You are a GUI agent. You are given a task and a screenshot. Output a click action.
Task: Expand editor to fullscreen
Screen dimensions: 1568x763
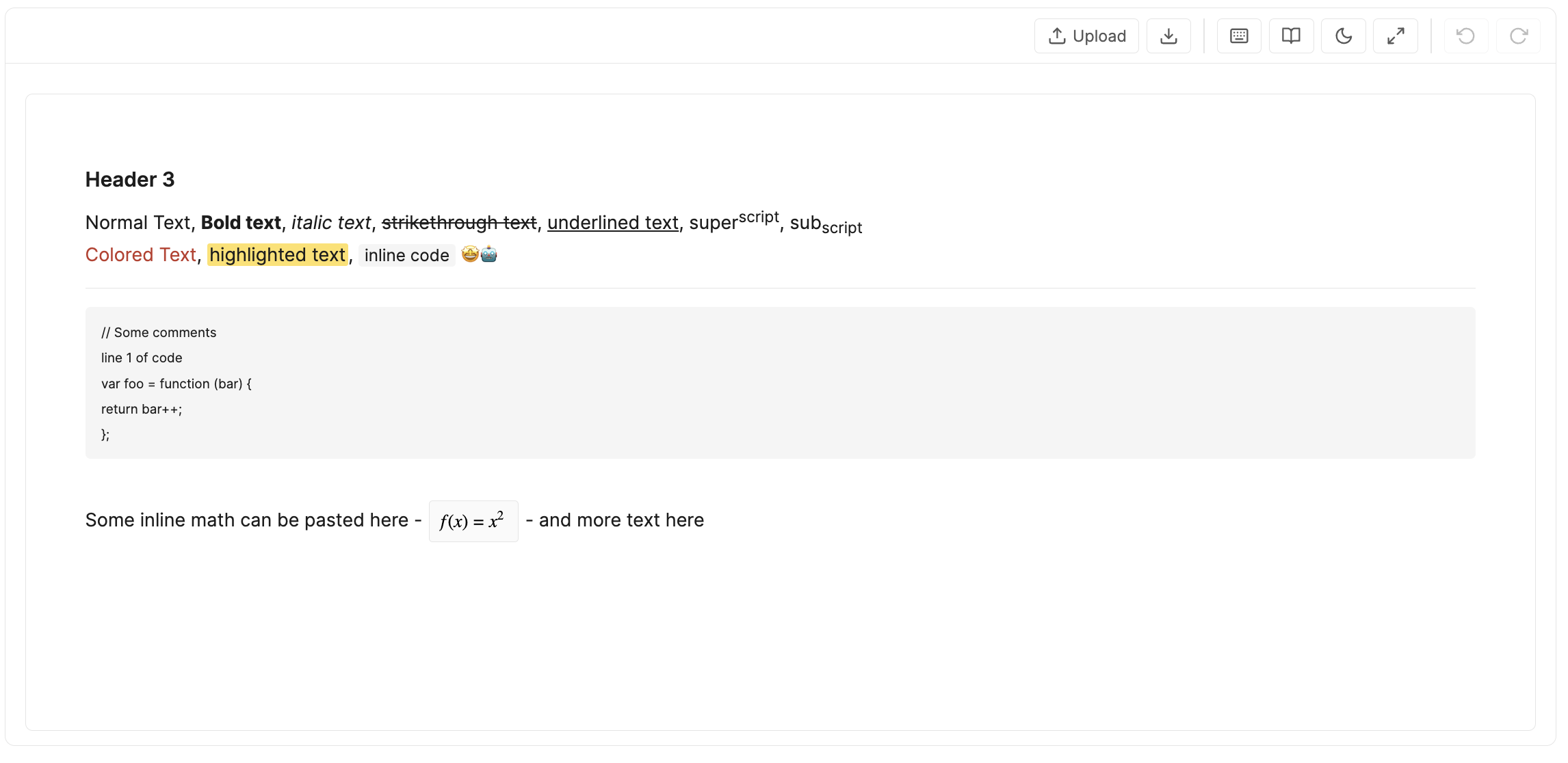[1396, 36]
